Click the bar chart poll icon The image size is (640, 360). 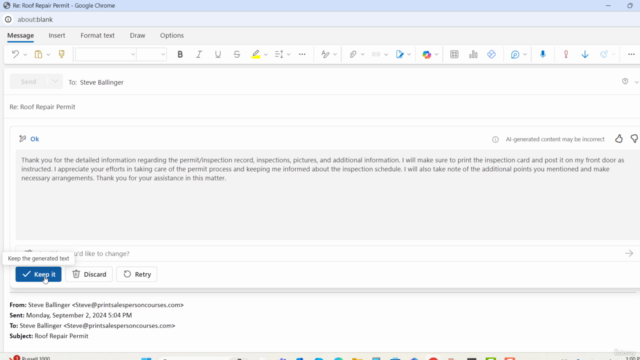tap(473, 54)
